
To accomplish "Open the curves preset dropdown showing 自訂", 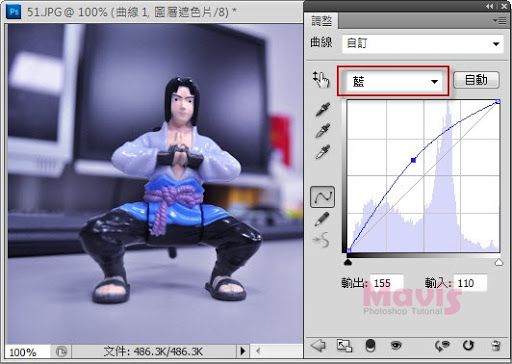I will click(x=423, y=44).
